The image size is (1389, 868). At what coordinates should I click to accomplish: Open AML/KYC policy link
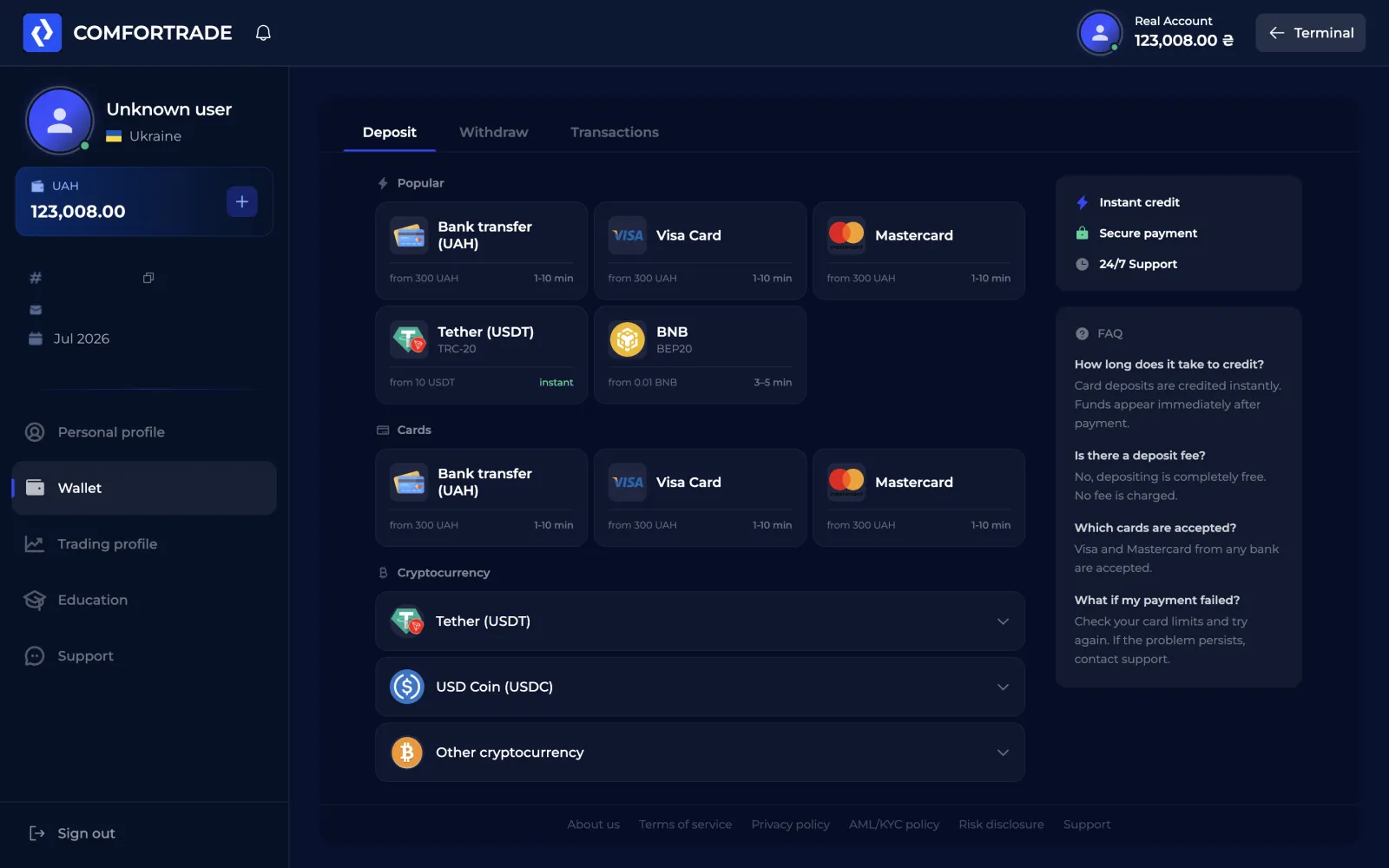(x=894, y=825)
